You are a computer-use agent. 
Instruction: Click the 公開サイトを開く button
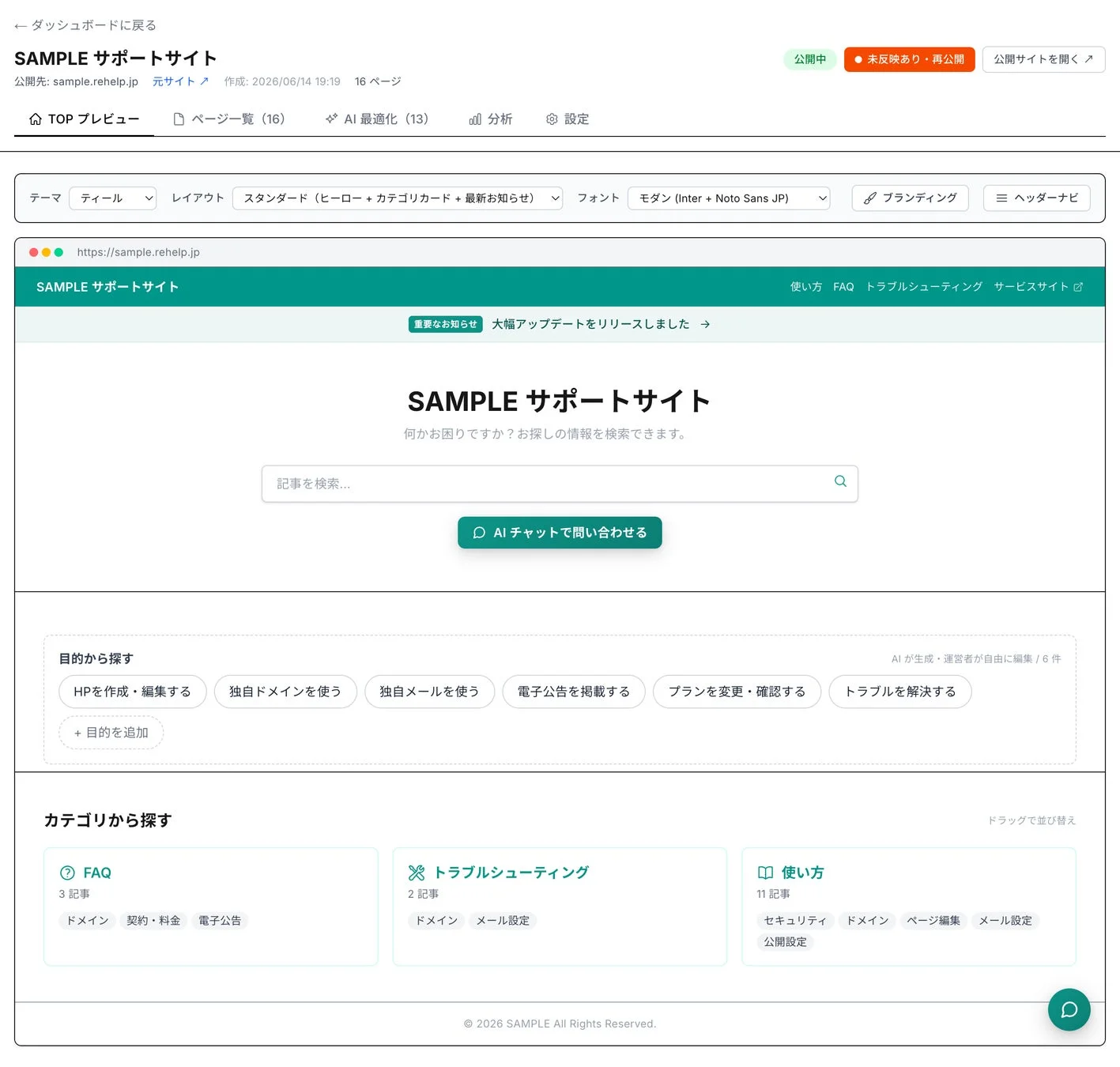coord(1043,59)
